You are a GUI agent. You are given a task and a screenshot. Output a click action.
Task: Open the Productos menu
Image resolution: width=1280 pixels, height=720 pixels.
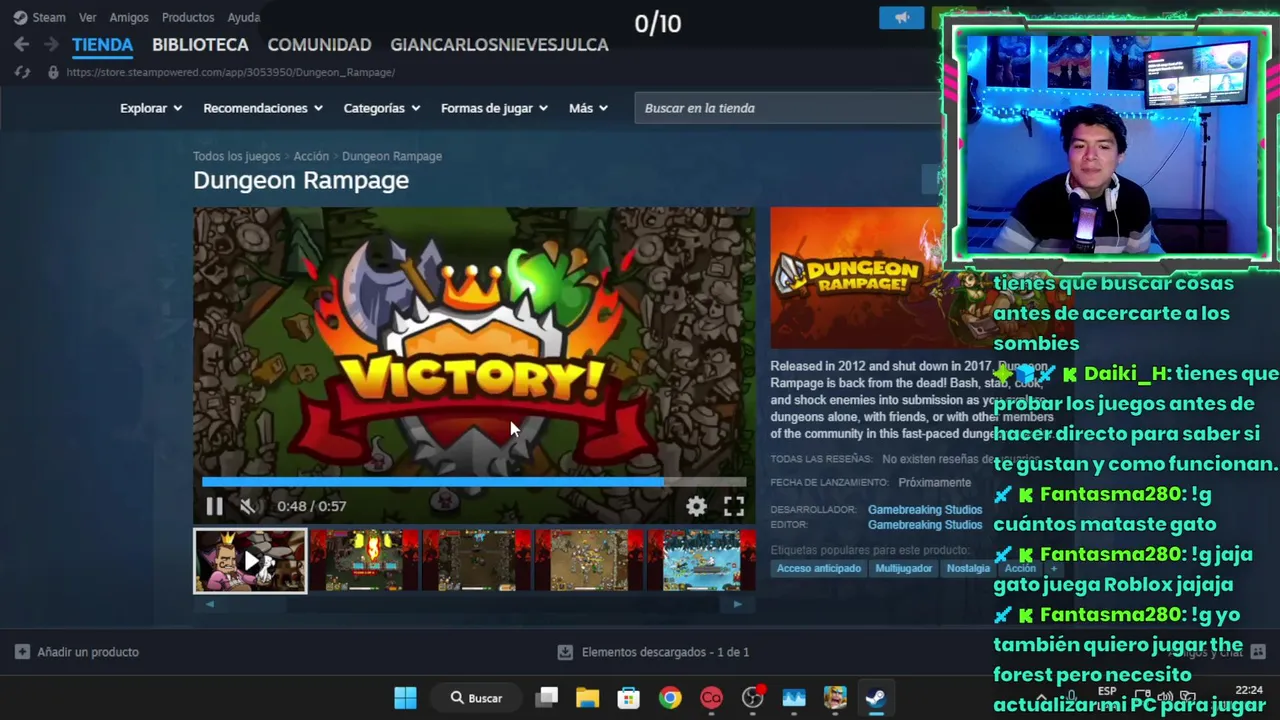click(188, 17)
